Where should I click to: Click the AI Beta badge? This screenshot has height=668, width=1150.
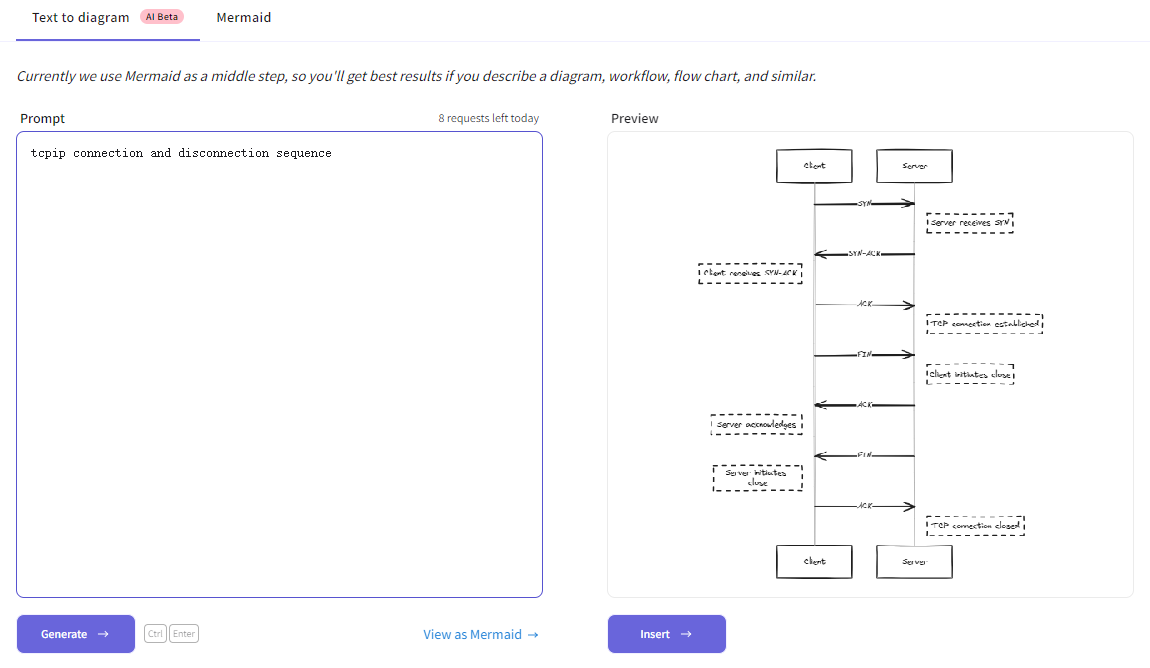click(160, 16)
